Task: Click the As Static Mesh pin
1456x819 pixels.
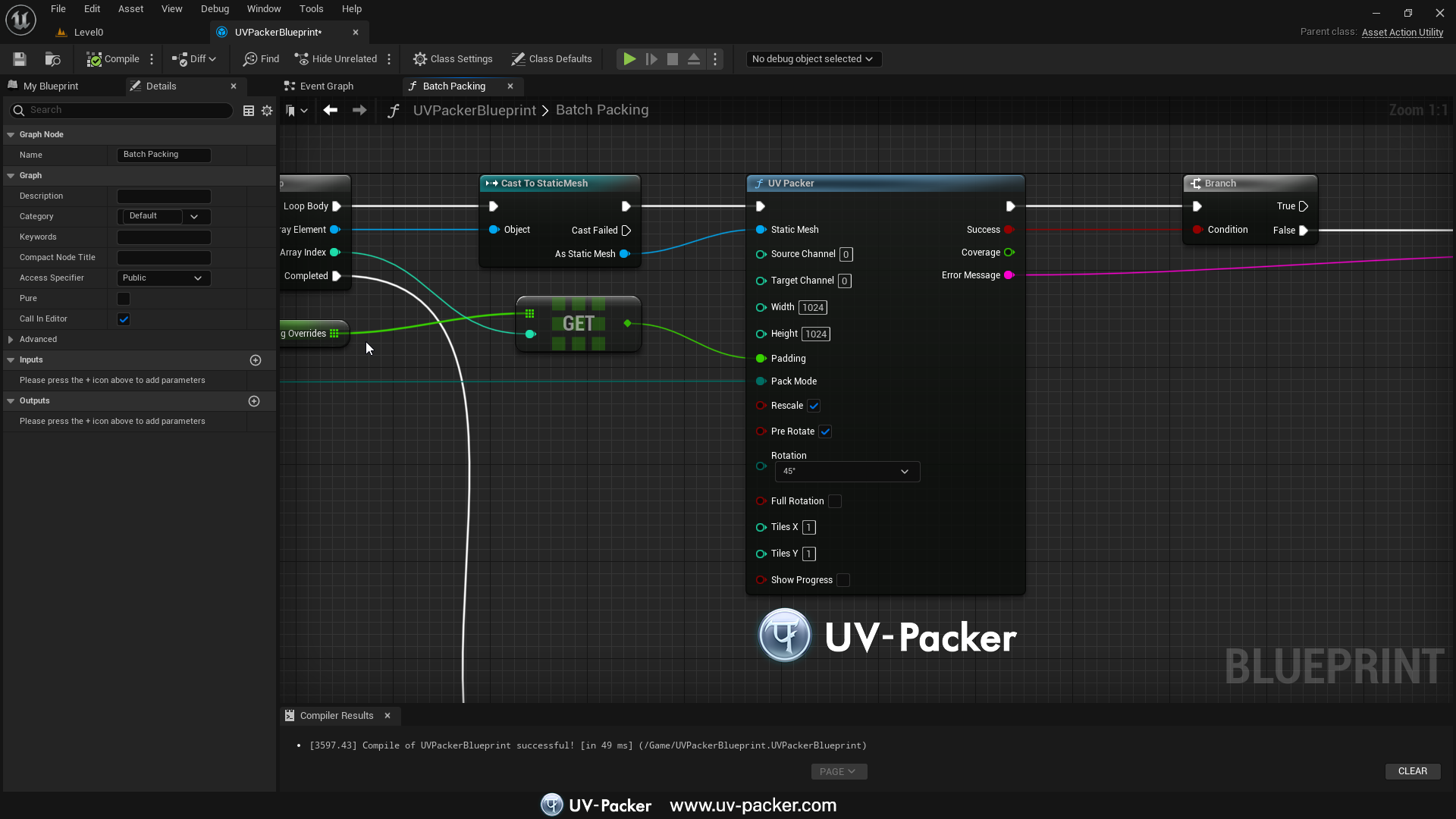Action: pos(624,254)
